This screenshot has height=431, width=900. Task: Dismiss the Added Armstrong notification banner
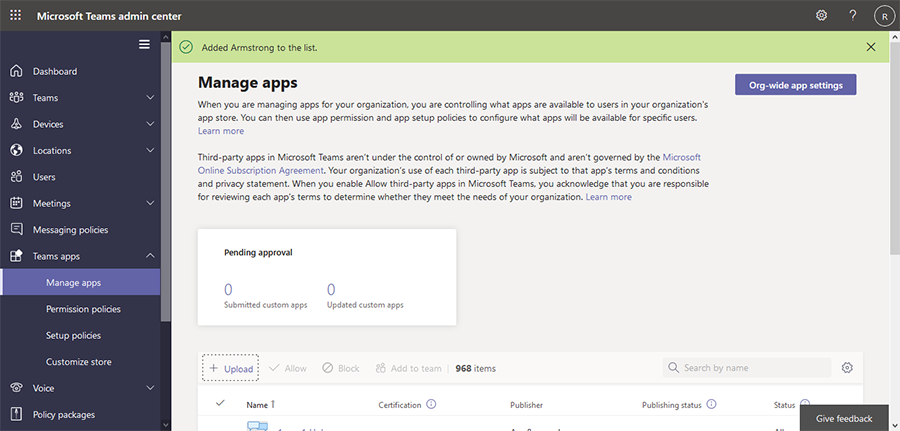(x=871, y=47)
